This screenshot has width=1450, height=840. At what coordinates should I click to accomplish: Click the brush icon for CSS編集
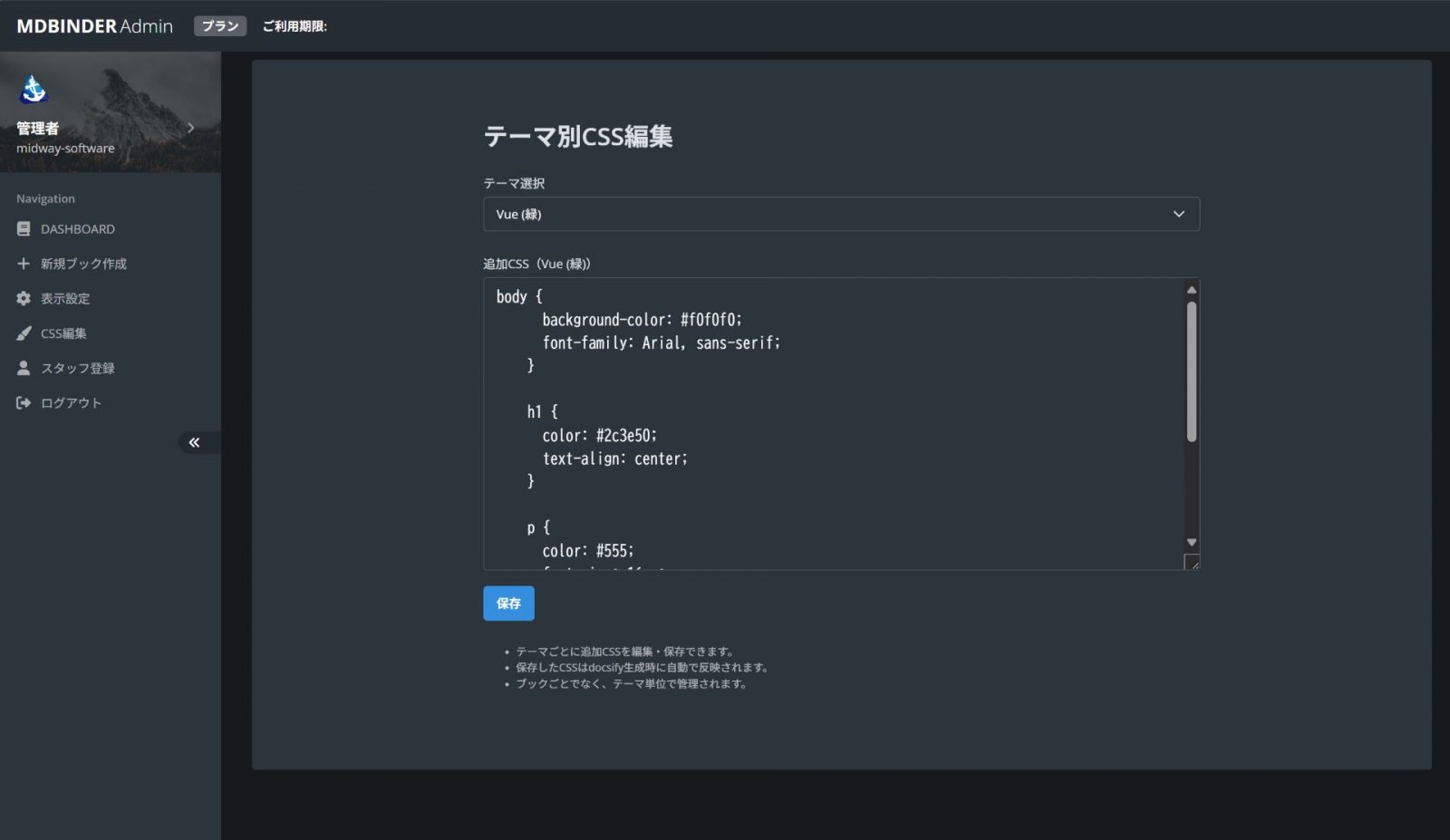coord(24,333)
